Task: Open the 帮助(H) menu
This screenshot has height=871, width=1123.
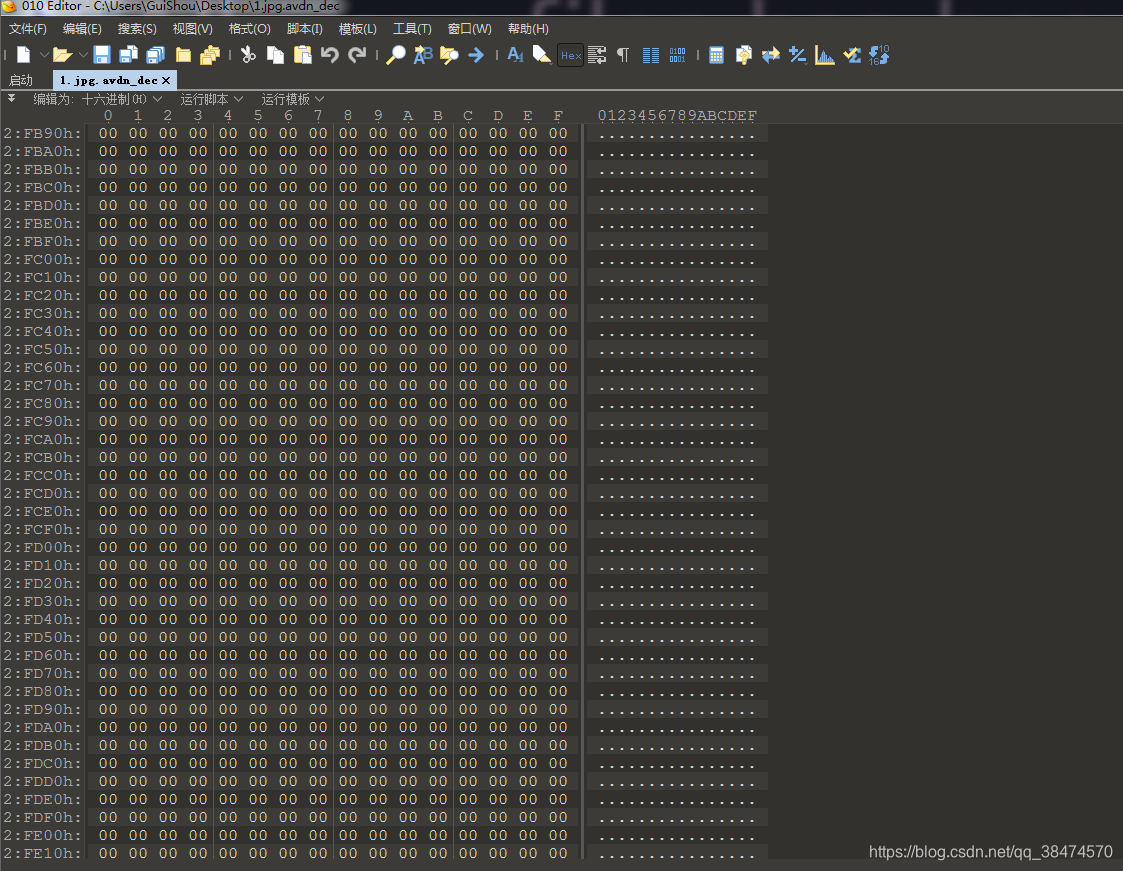Action: 528,29
